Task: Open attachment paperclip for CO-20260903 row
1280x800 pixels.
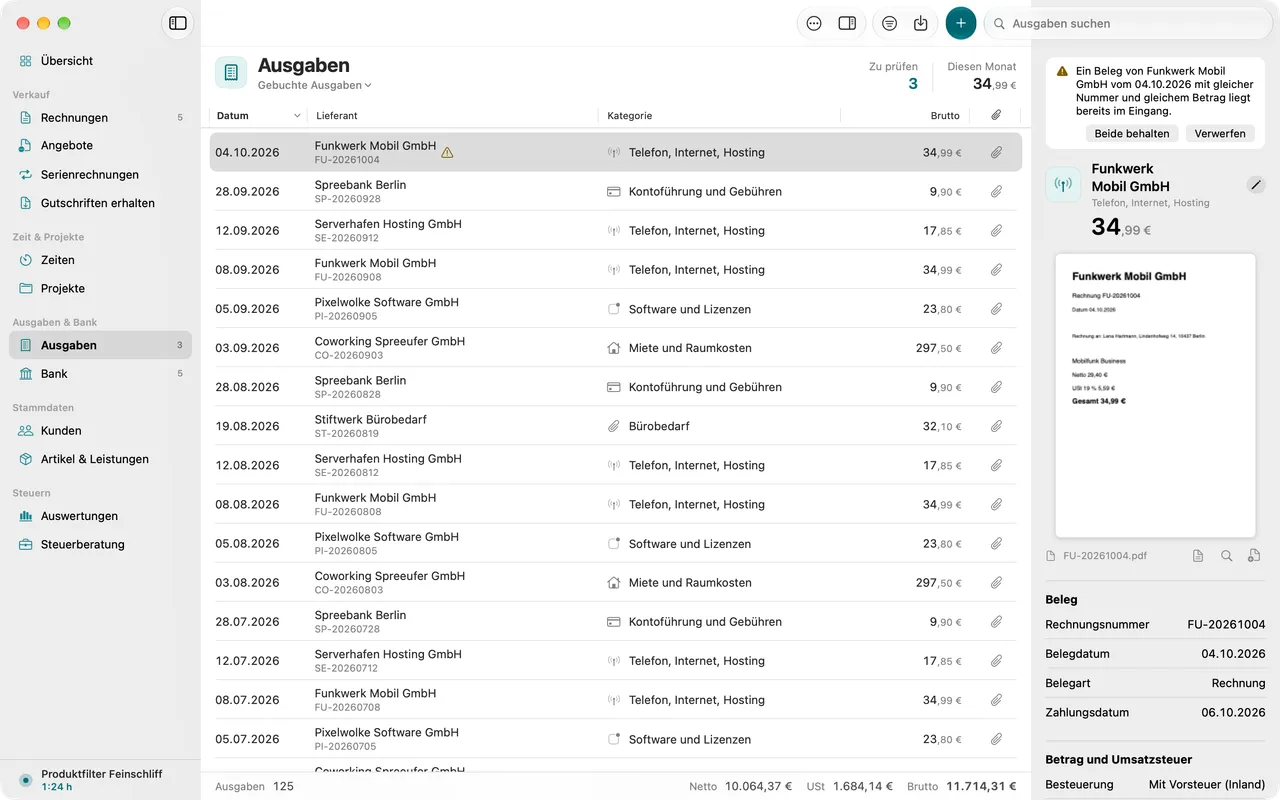Action: coord(997,348)
